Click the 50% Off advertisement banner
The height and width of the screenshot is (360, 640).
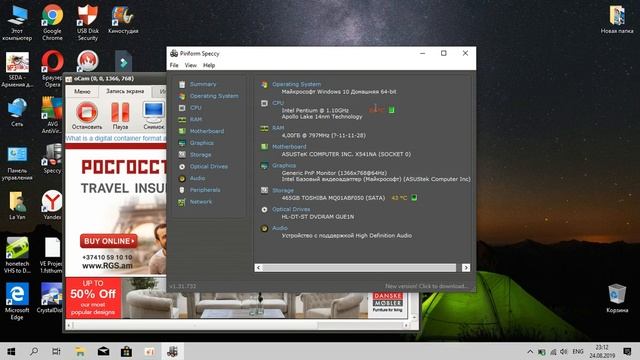93,298
